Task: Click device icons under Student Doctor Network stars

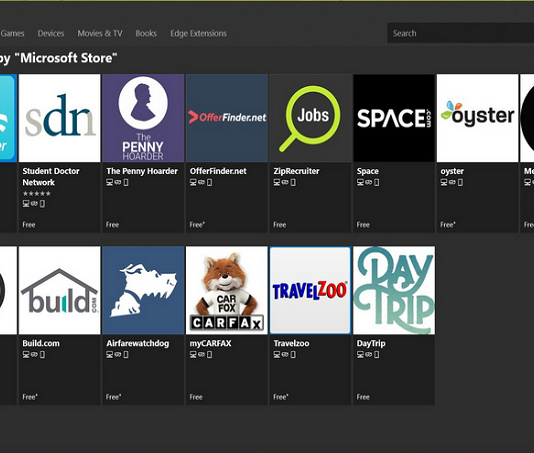Action: (34, 204)
